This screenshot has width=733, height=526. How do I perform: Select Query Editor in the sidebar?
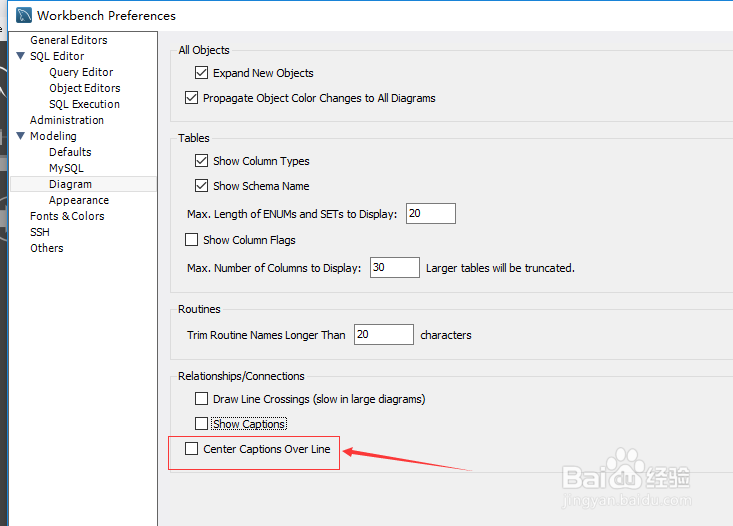(x=81, y=72)
